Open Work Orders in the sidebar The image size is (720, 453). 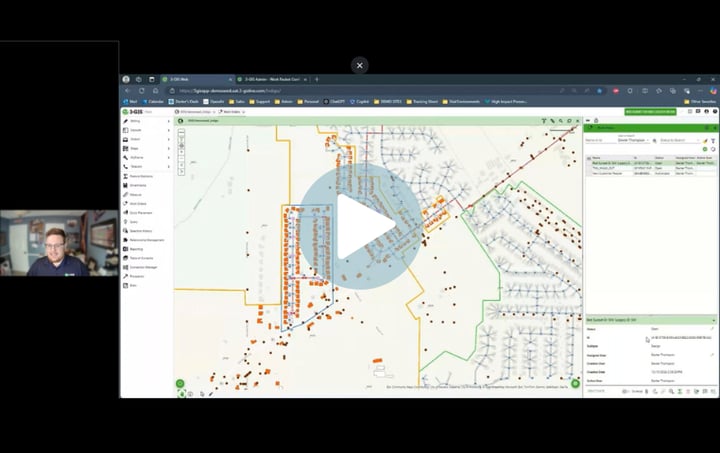[135, 204]
